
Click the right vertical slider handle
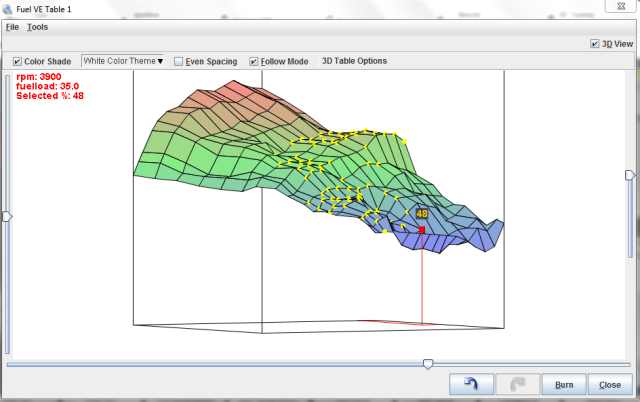point(629,175)
